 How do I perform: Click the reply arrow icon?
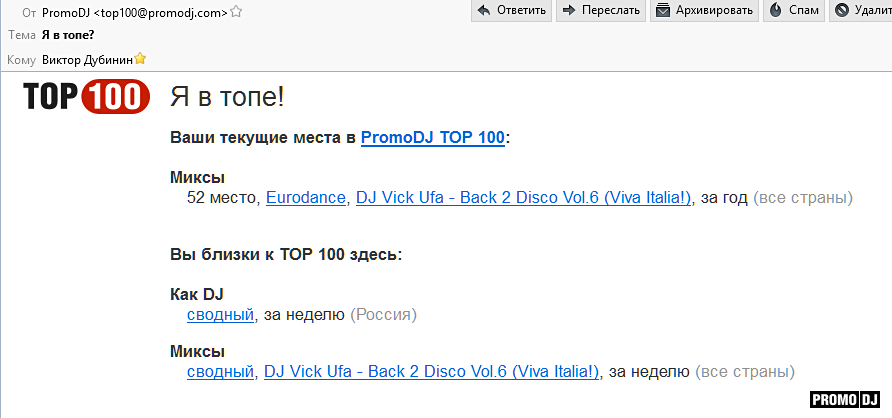coord(485,11)
